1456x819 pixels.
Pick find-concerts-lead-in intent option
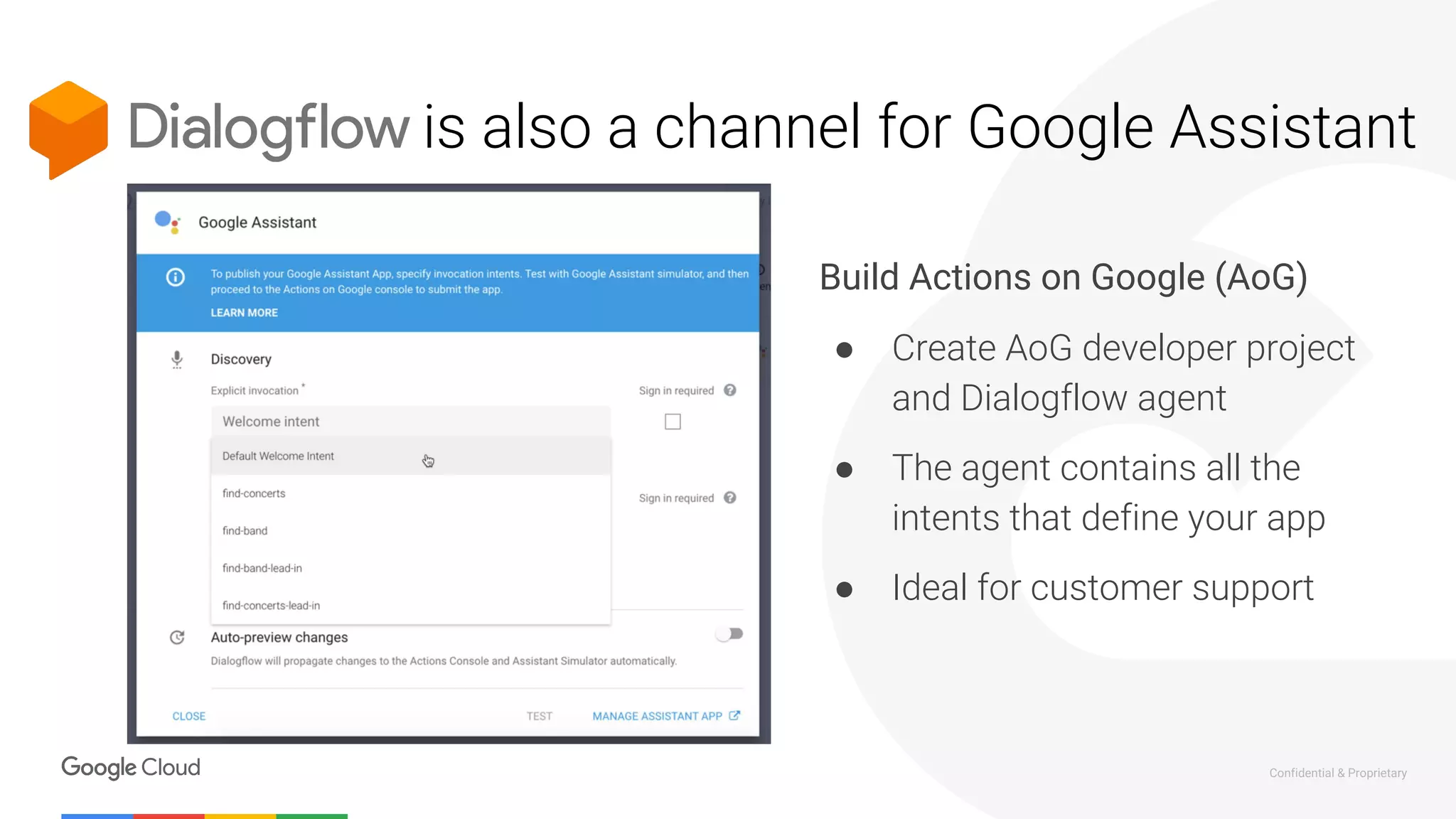click(410, 606)
